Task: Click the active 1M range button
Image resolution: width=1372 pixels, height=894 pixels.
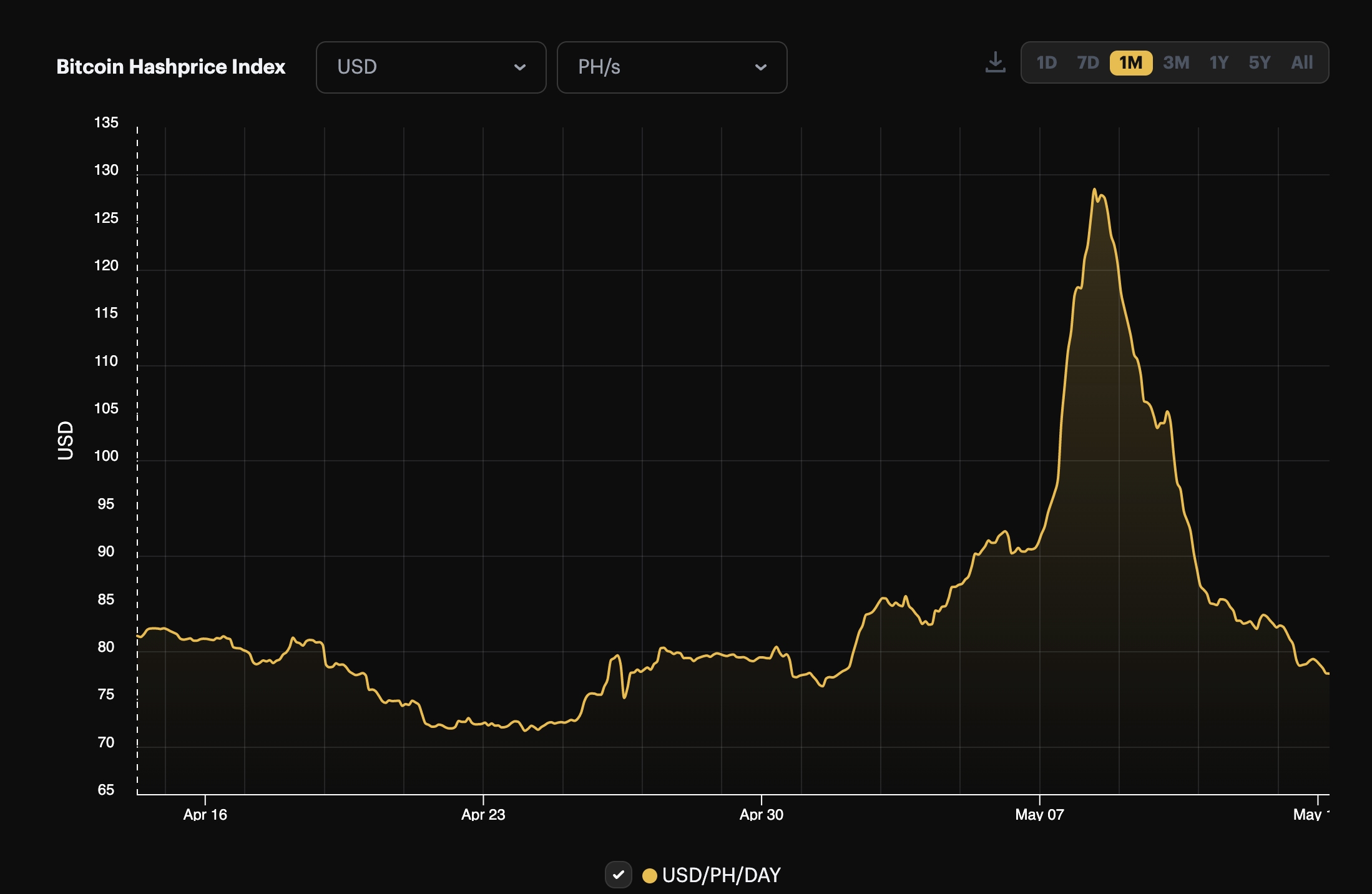Action: (1130, 62)
